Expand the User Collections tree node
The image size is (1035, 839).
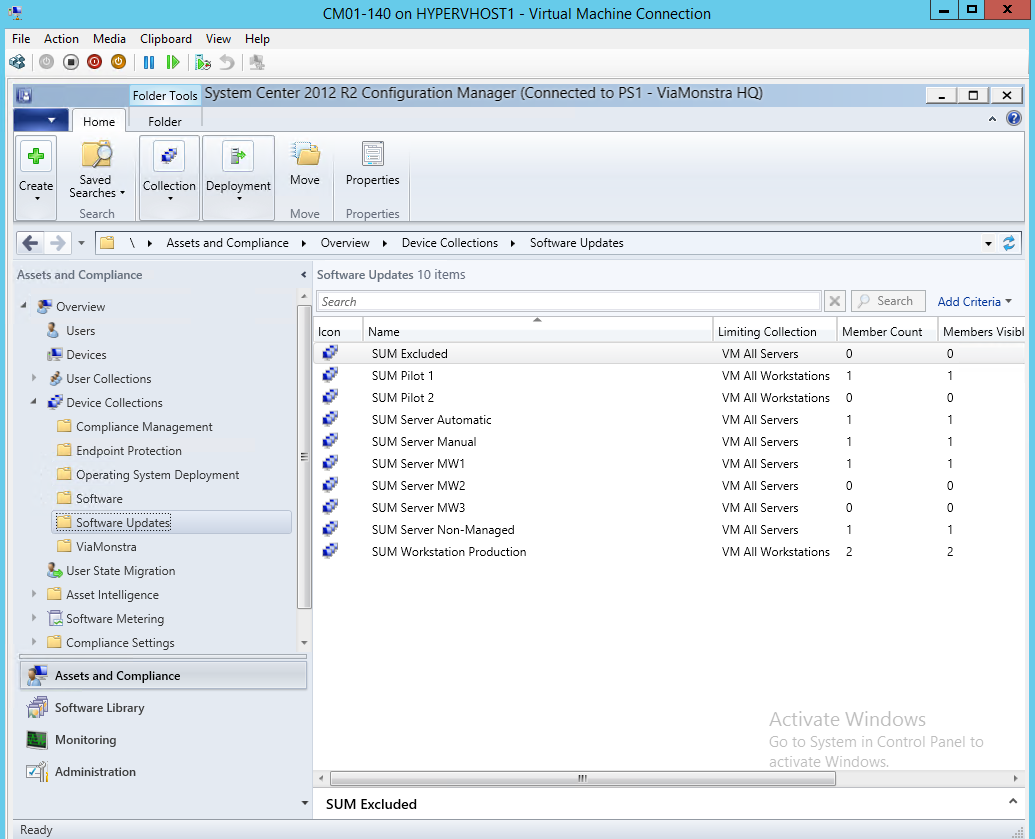coord(34,378)
